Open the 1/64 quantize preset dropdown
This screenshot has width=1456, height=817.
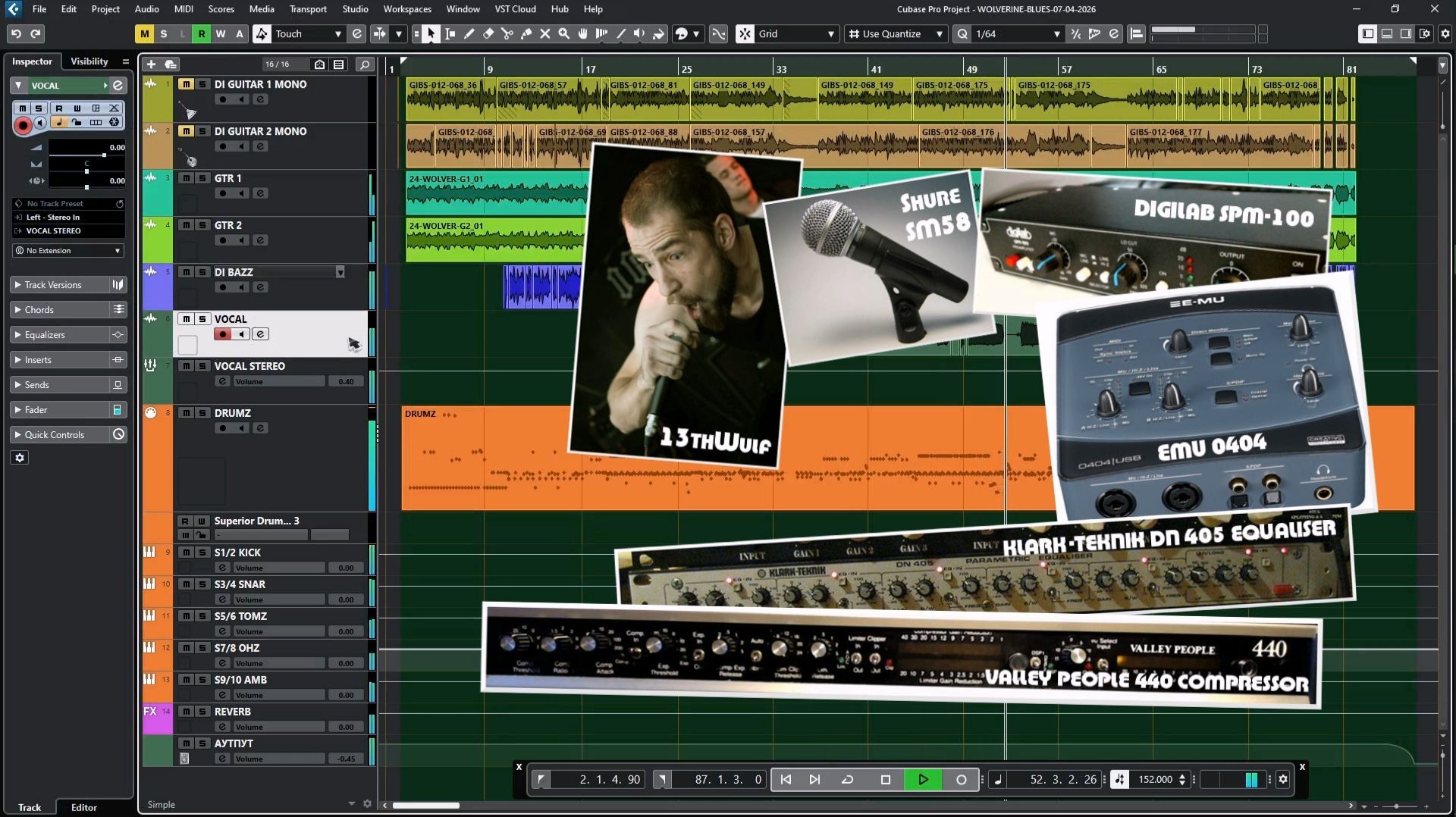pyautogui.click(x=1018, y=34)
